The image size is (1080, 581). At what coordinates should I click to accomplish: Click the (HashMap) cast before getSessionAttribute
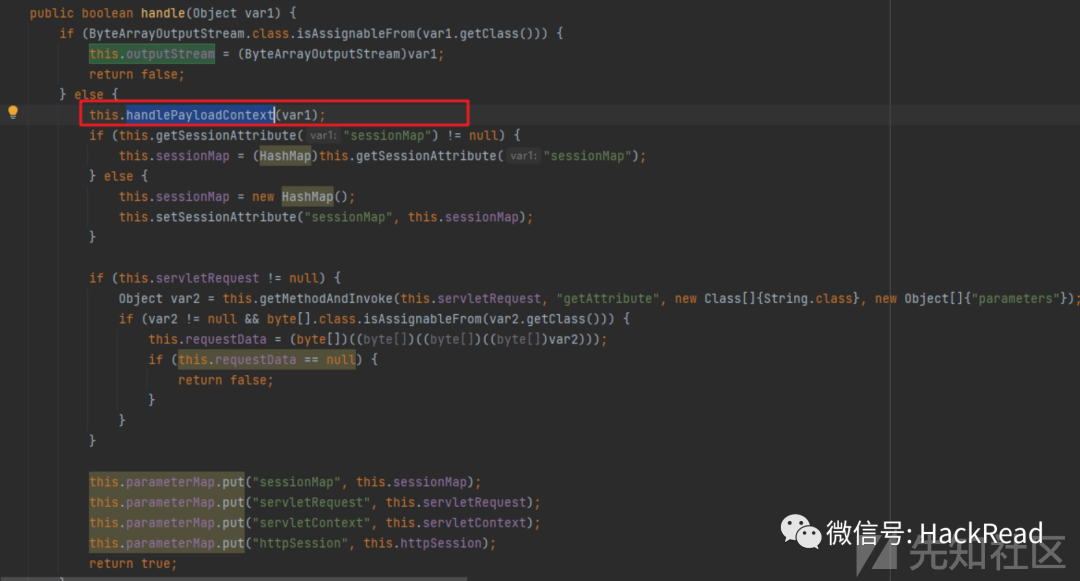pos(285,156)
